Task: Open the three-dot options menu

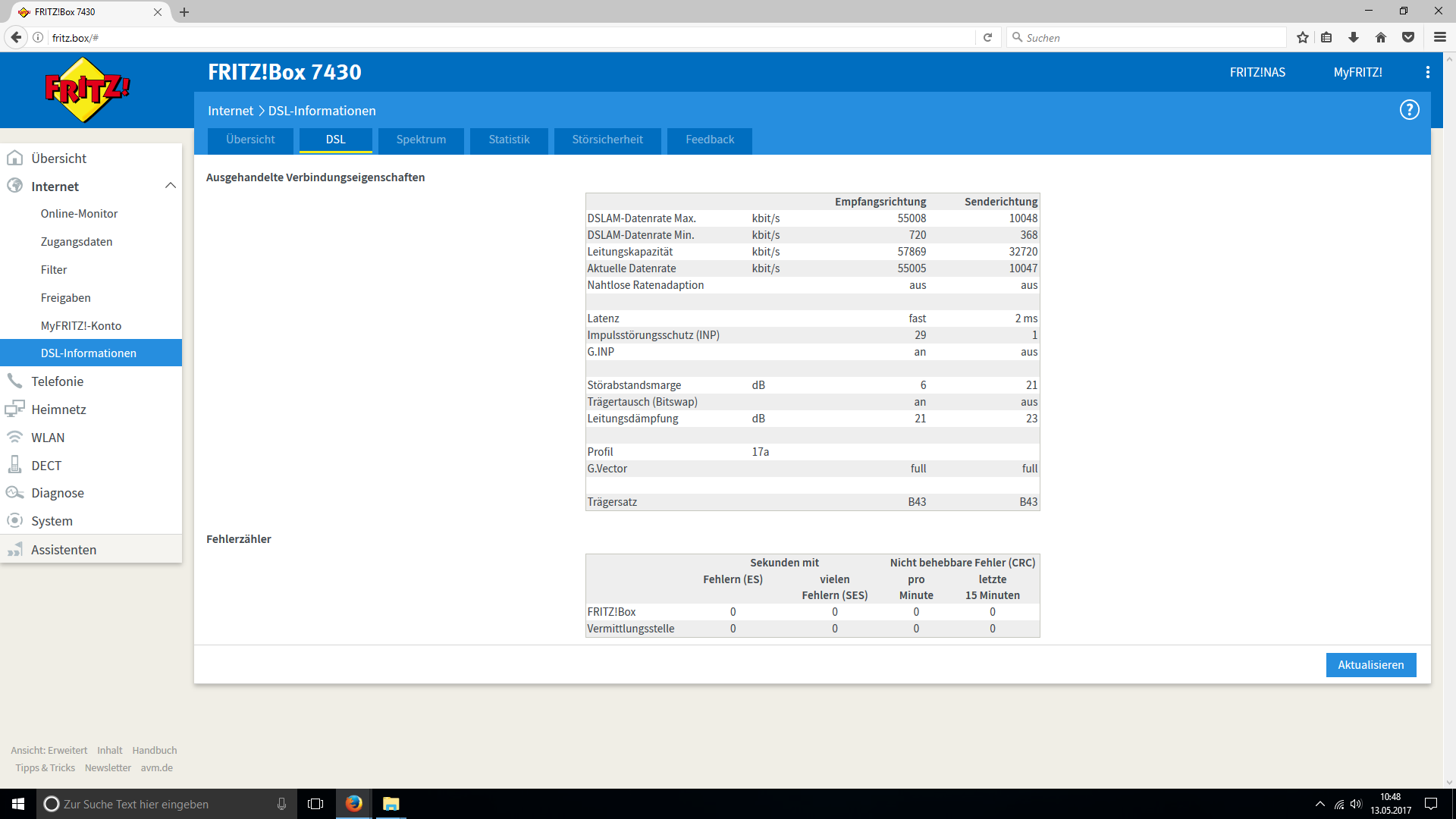Action: click(x=1428, y=72)
